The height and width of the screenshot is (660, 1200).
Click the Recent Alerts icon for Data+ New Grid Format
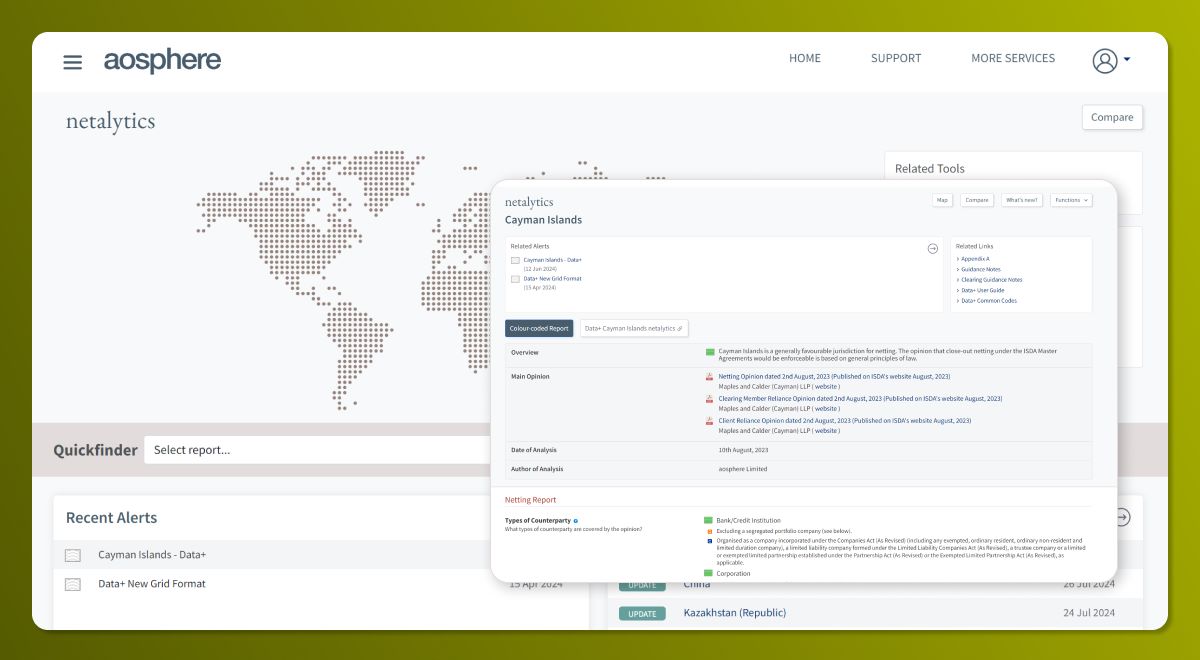tap(73, 584)
